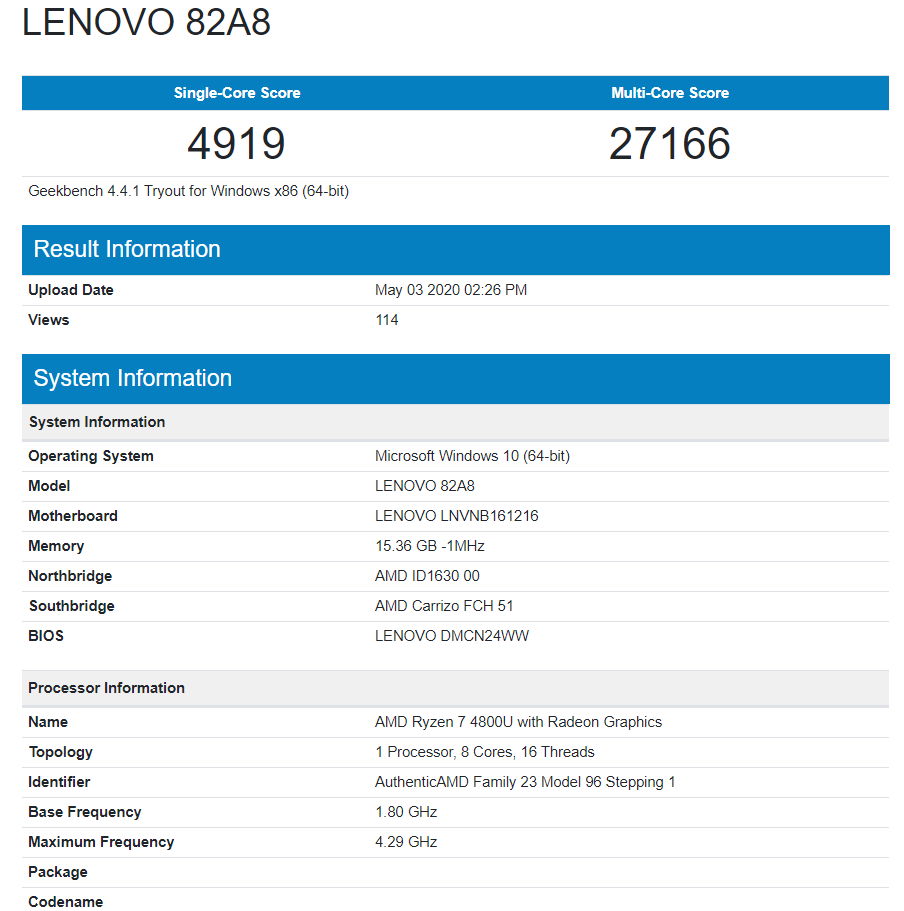Click the blue System Information section header
The height and width of the screenshot is (911, 904).
pos(455,379)
